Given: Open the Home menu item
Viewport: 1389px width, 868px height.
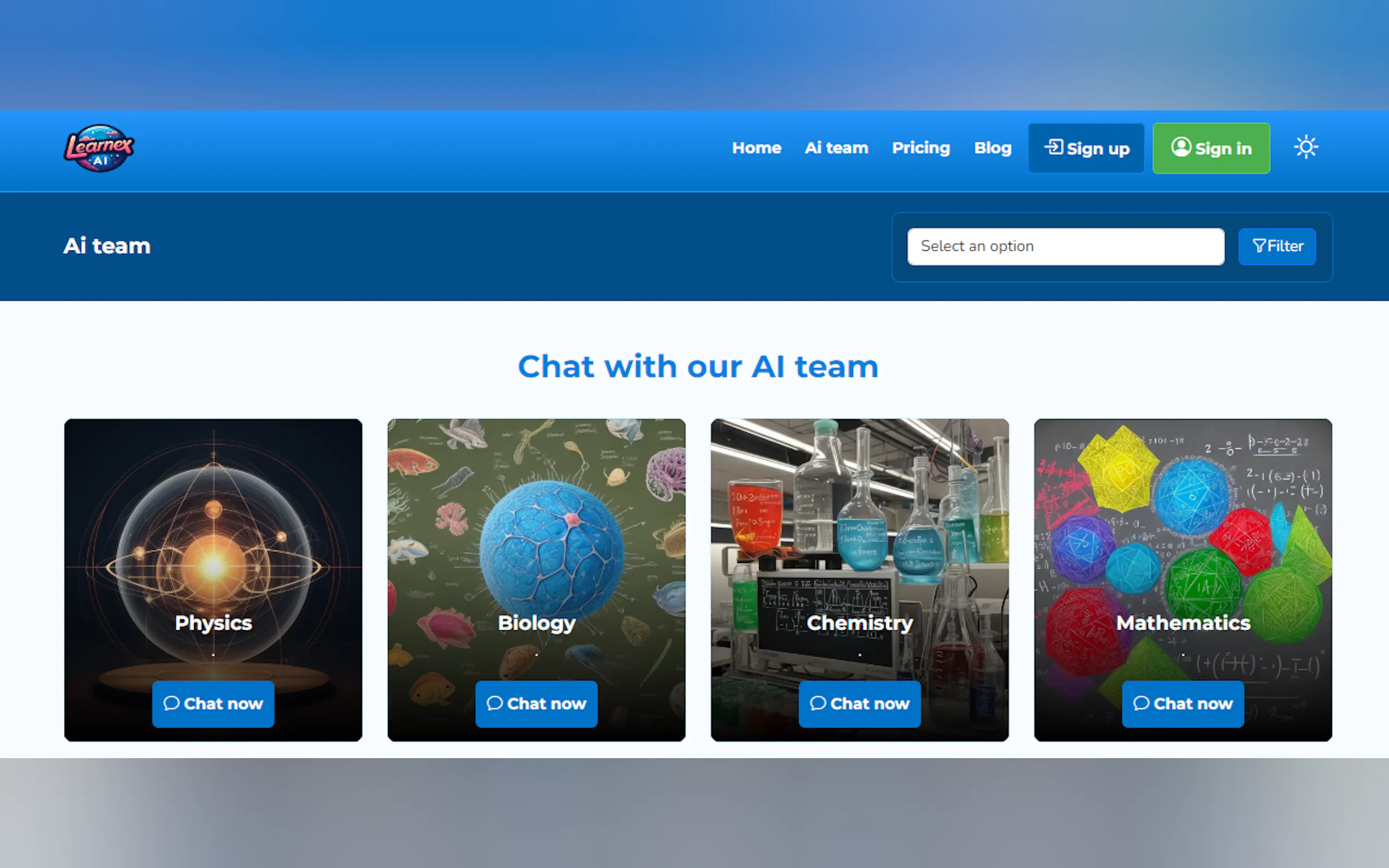Looking at the screenshot, I should 756,148.
